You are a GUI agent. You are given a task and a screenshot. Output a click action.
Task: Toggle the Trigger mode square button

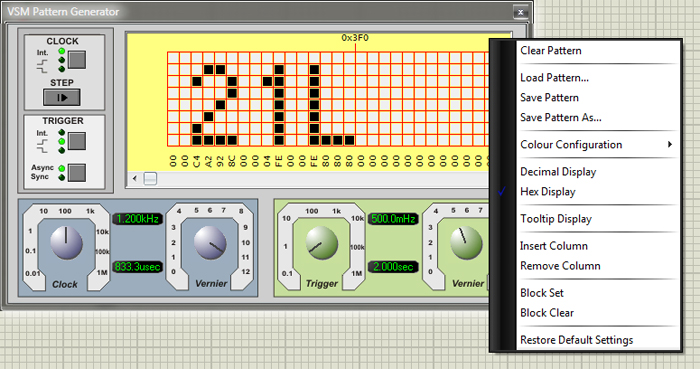[x=77, y=141]
